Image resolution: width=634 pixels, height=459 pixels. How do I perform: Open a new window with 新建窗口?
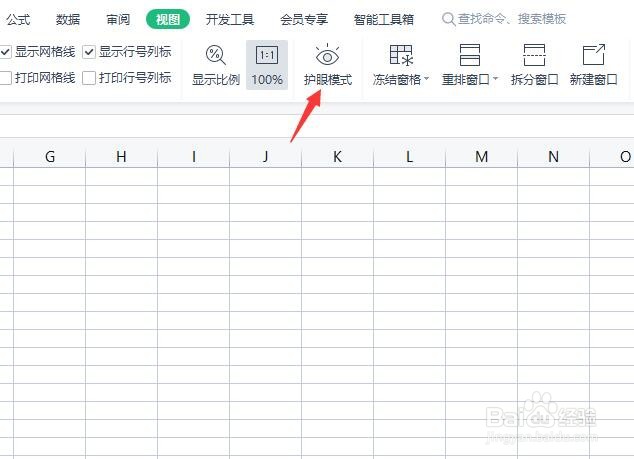pos(593,65)
